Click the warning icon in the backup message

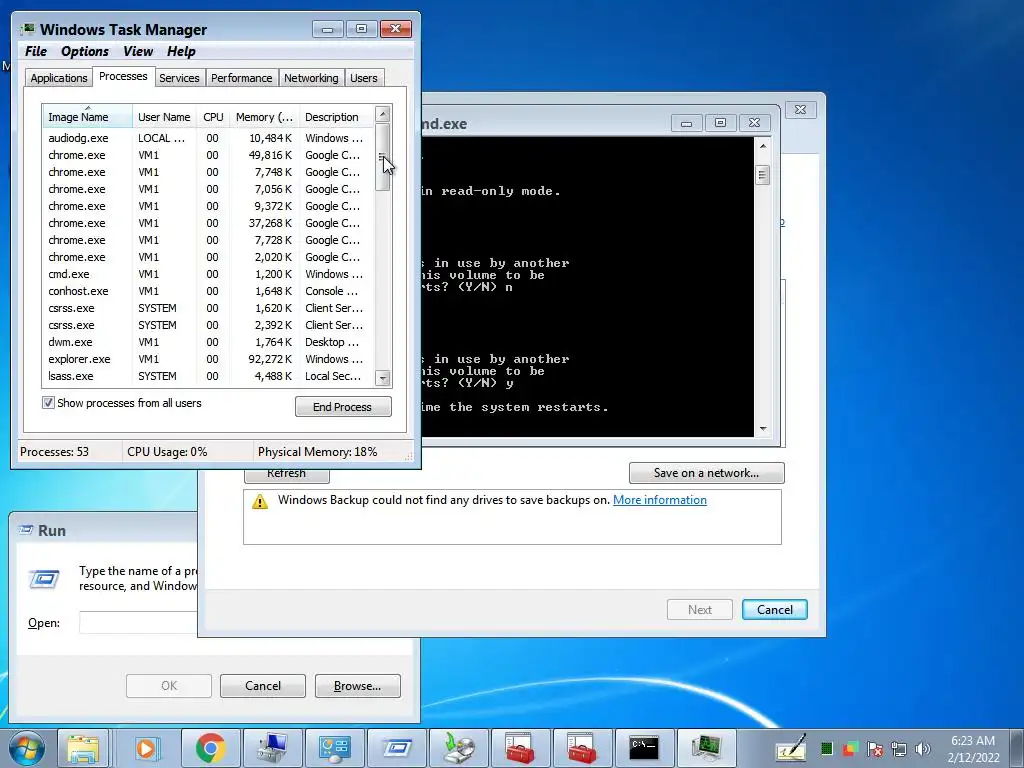[260, 501]
